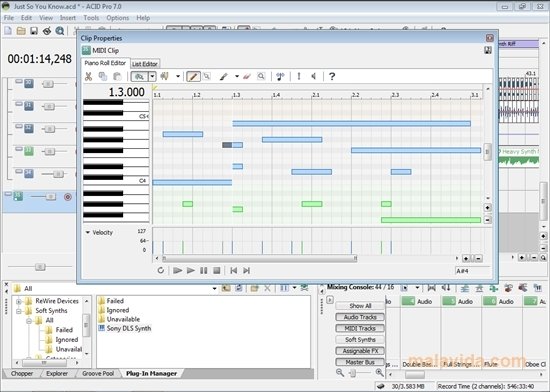
Task: Select the Ignored folder in tree
Action: [62, 339]
